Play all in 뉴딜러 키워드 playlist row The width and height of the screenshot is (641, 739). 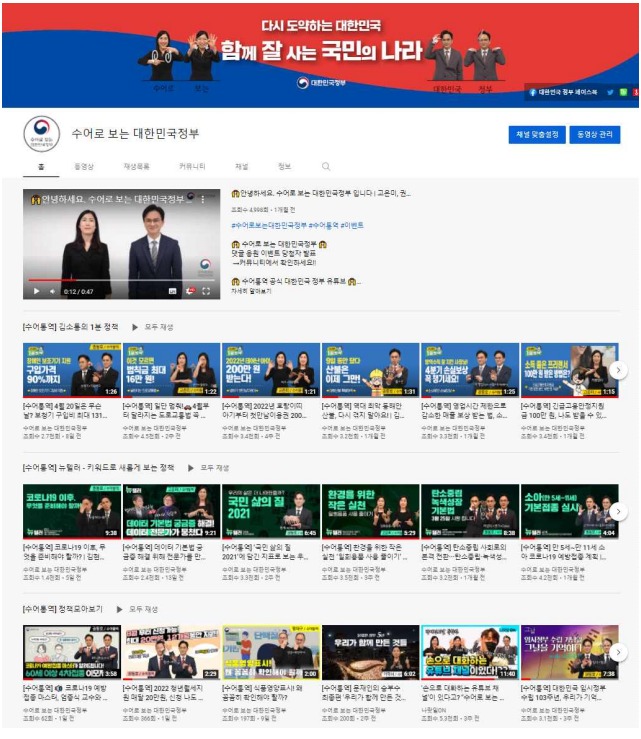click(x=195, y=467)
